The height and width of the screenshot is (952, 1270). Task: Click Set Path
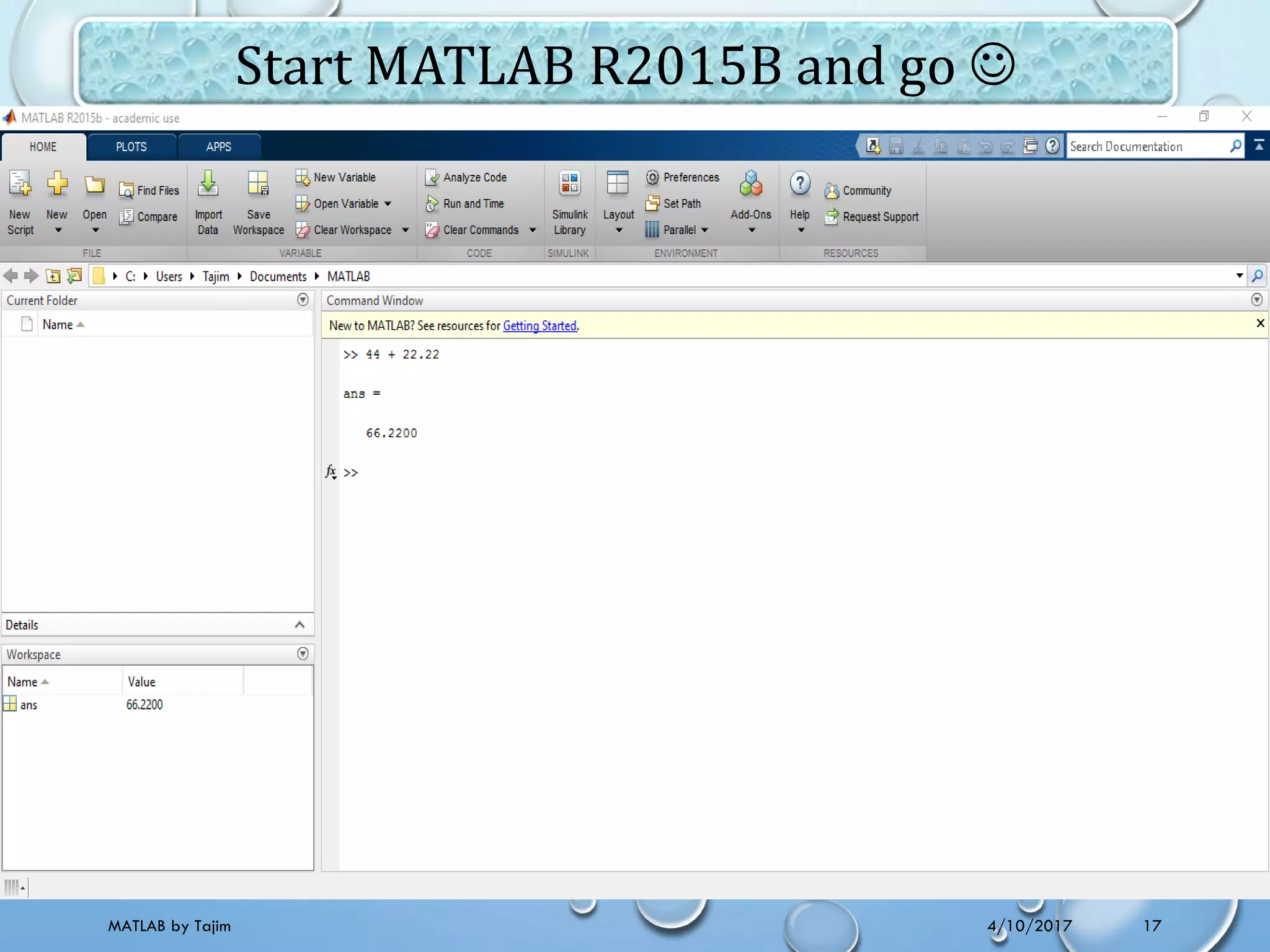[673, 203]
